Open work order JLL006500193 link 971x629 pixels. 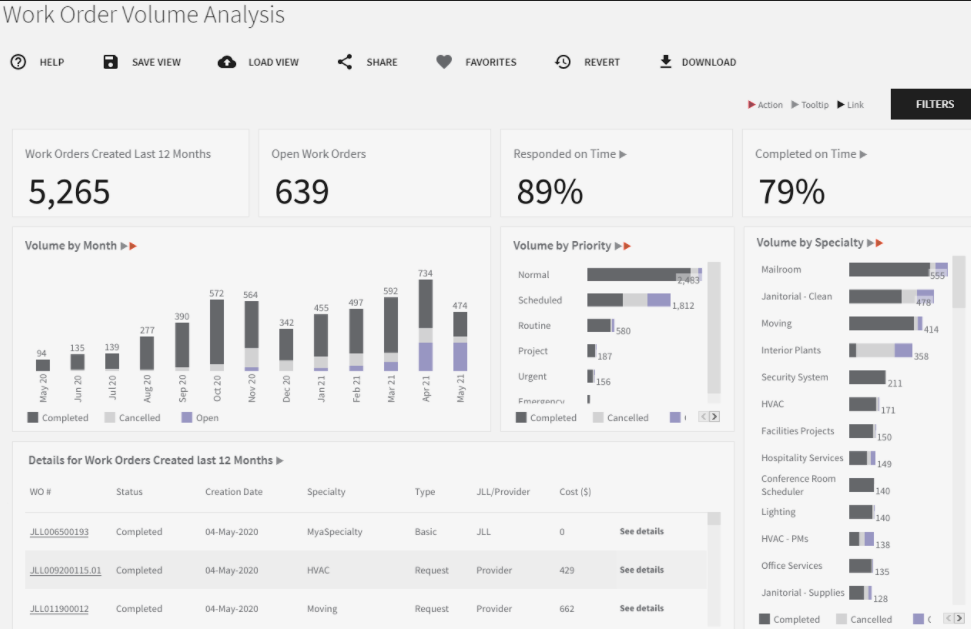(59, 532)
